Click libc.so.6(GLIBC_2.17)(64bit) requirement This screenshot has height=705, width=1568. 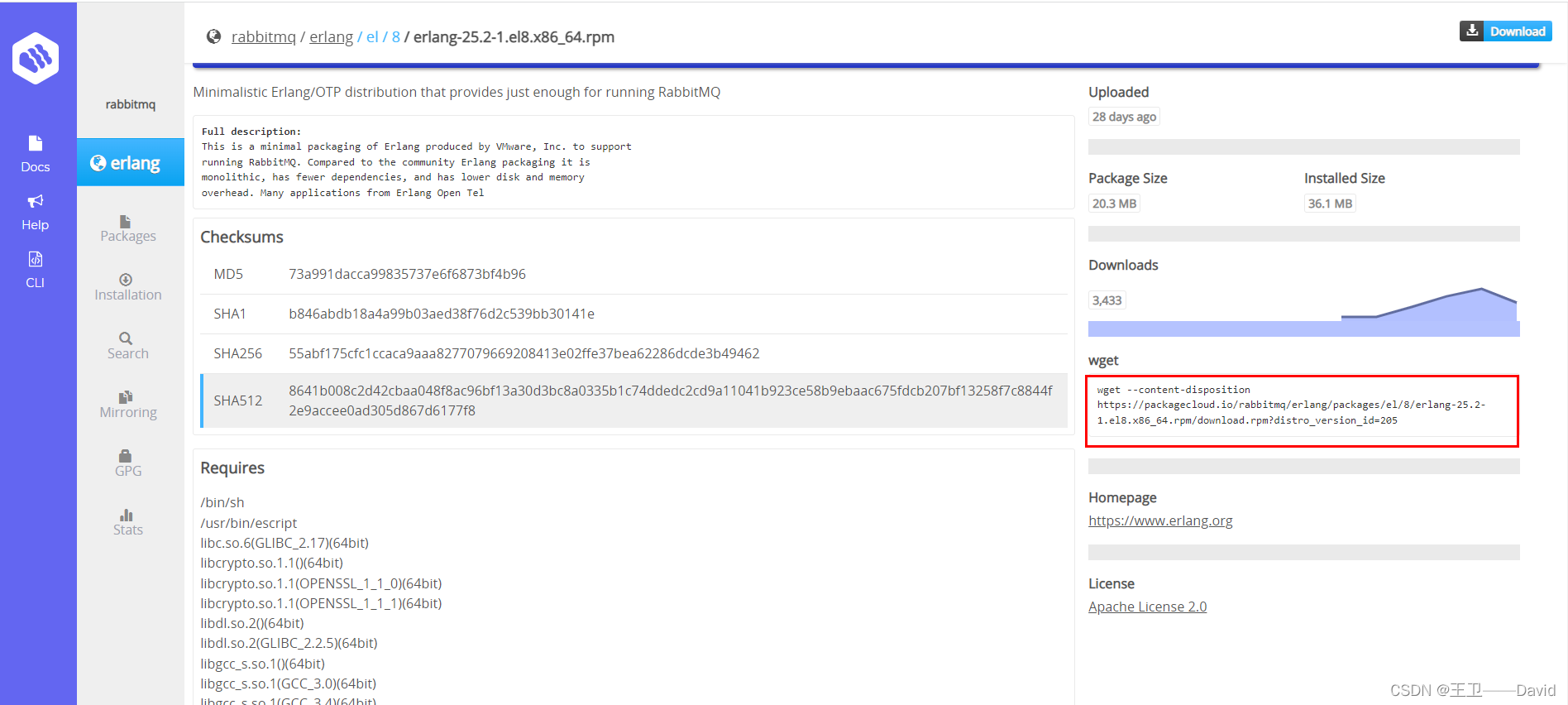click(x=284, y=543)
